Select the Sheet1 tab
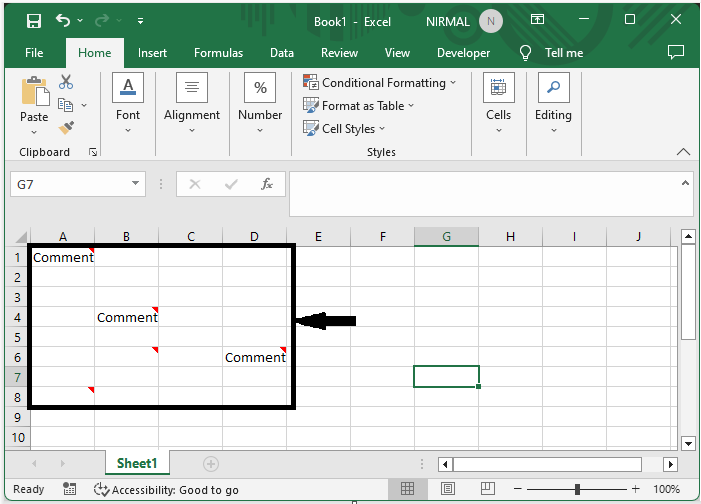701x504 pixels. pos(137,463)
